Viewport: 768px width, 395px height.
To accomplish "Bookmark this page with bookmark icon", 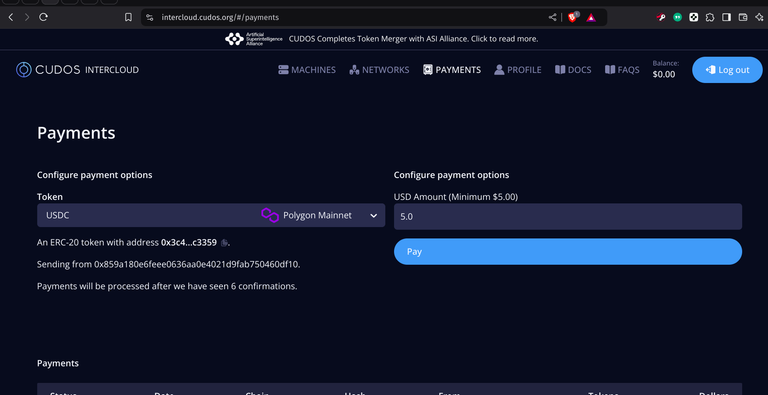I will pyautogui.click(x=128, y=17).
